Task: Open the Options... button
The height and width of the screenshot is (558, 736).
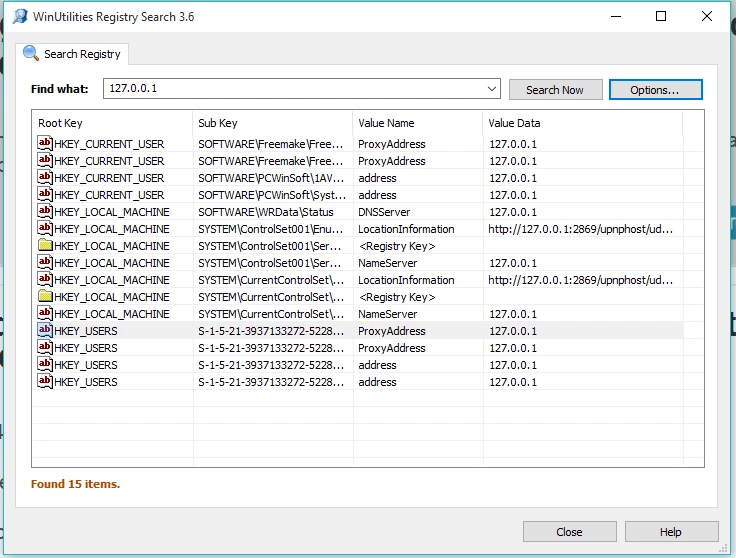Action: [655, 90]
